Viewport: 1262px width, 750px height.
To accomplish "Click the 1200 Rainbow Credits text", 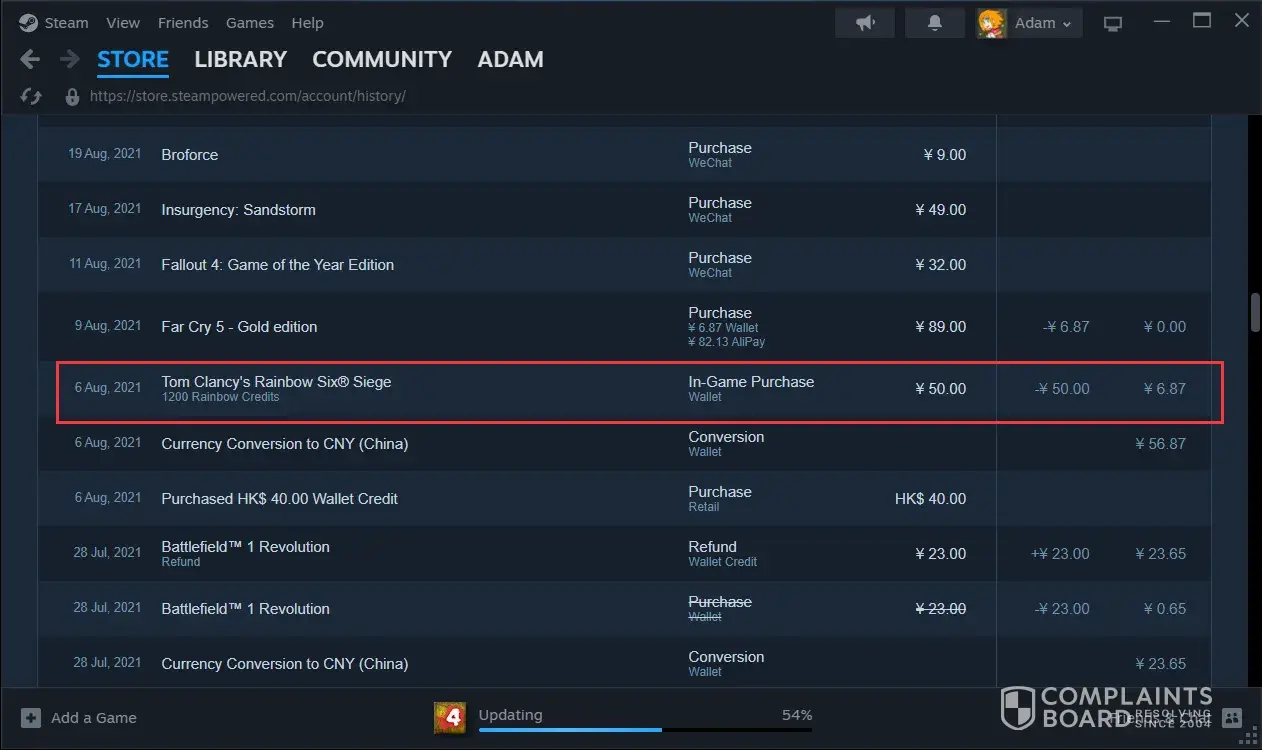I will pyautogui.click(x=220, y=397).
